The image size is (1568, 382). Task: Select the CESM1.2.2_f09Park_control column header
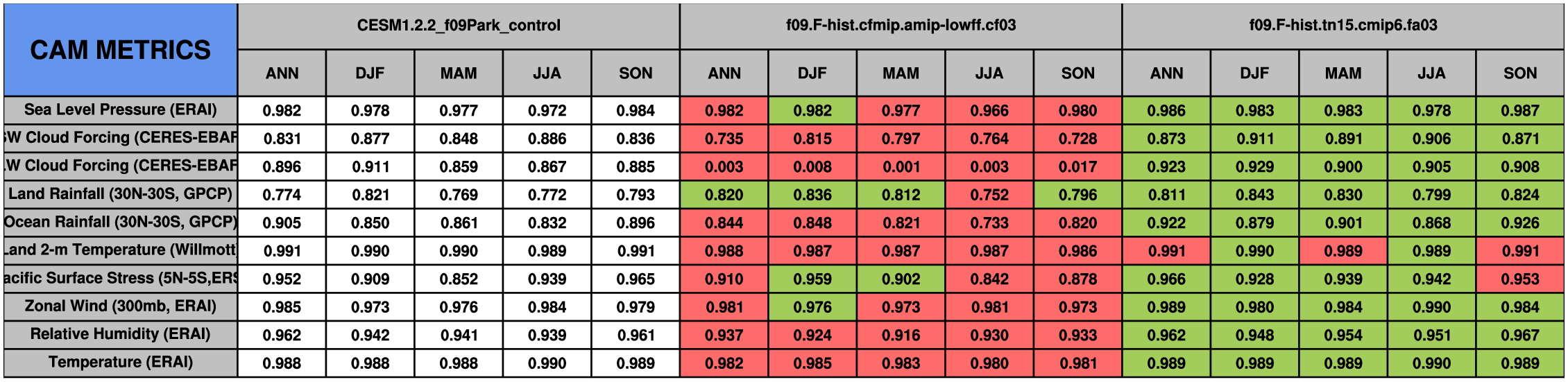pos(459,26)
